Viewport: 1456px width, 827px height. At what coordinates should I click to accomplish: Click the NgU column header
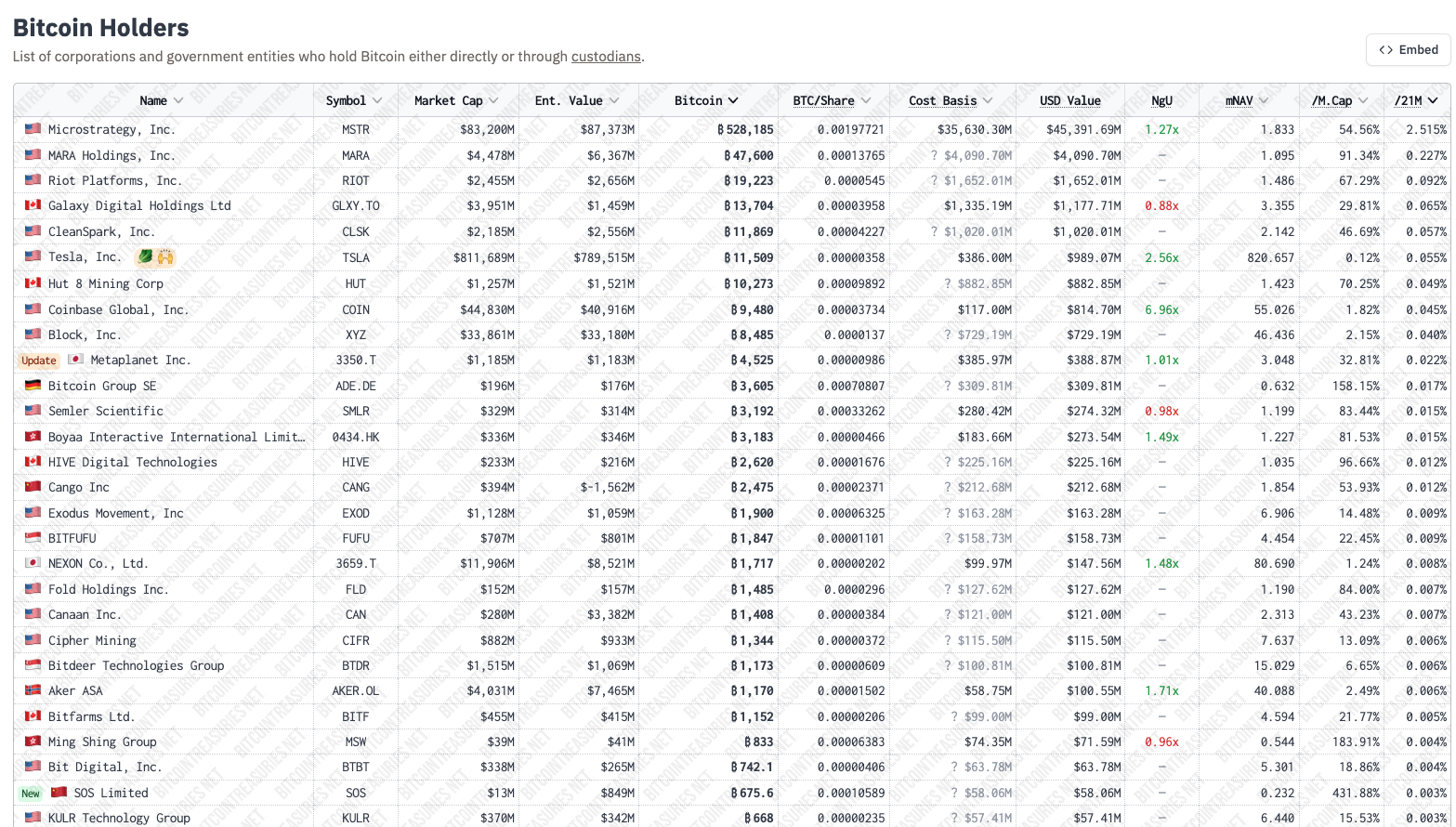tap(1161, 100)
